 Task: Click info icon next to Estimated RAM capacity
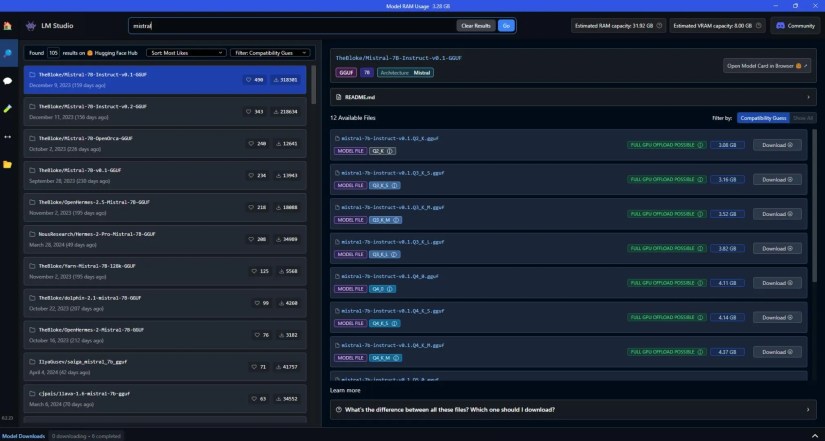tap(659, 26)
